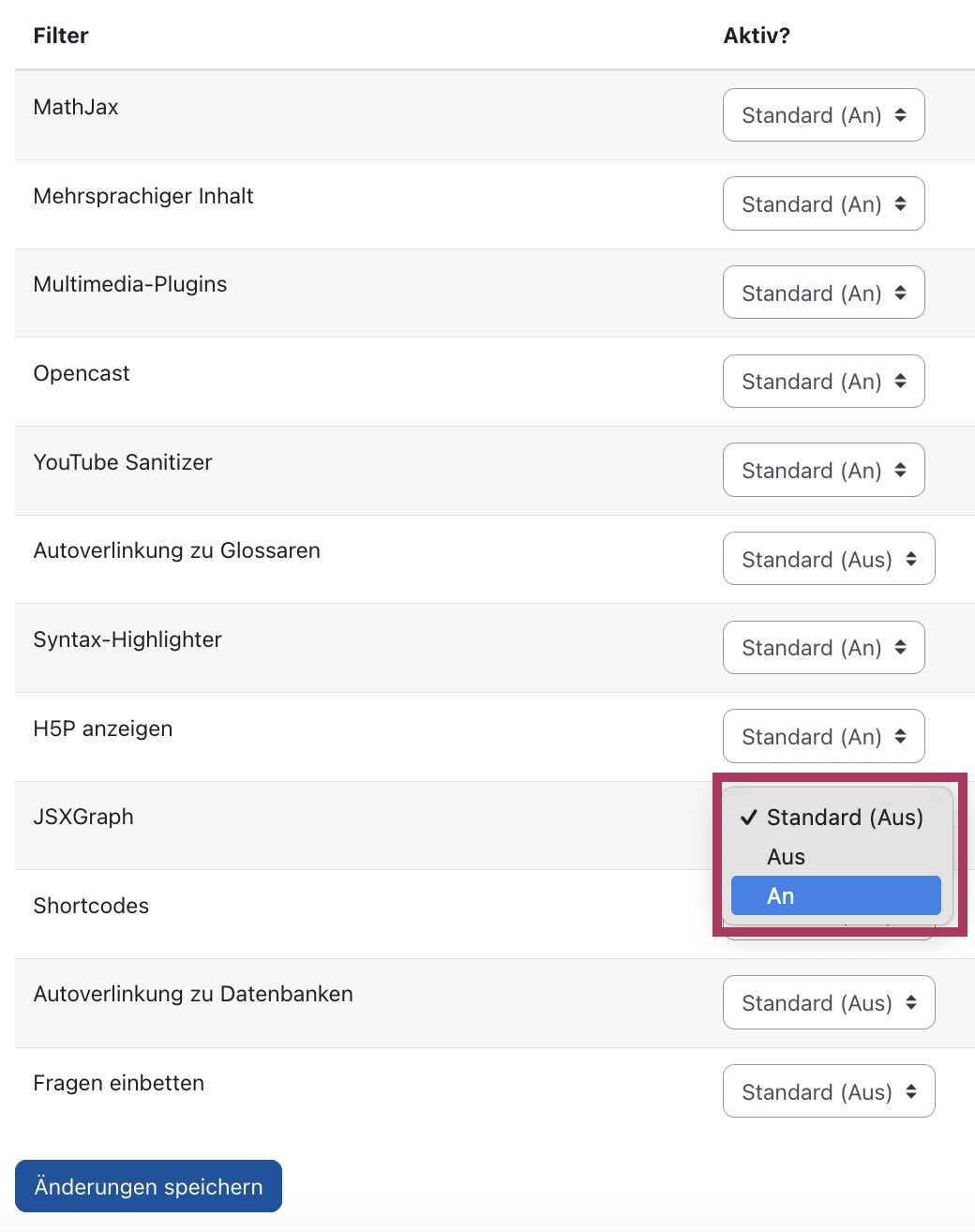
Task: Click the Aktiv? column header
Action: point(757,35)
